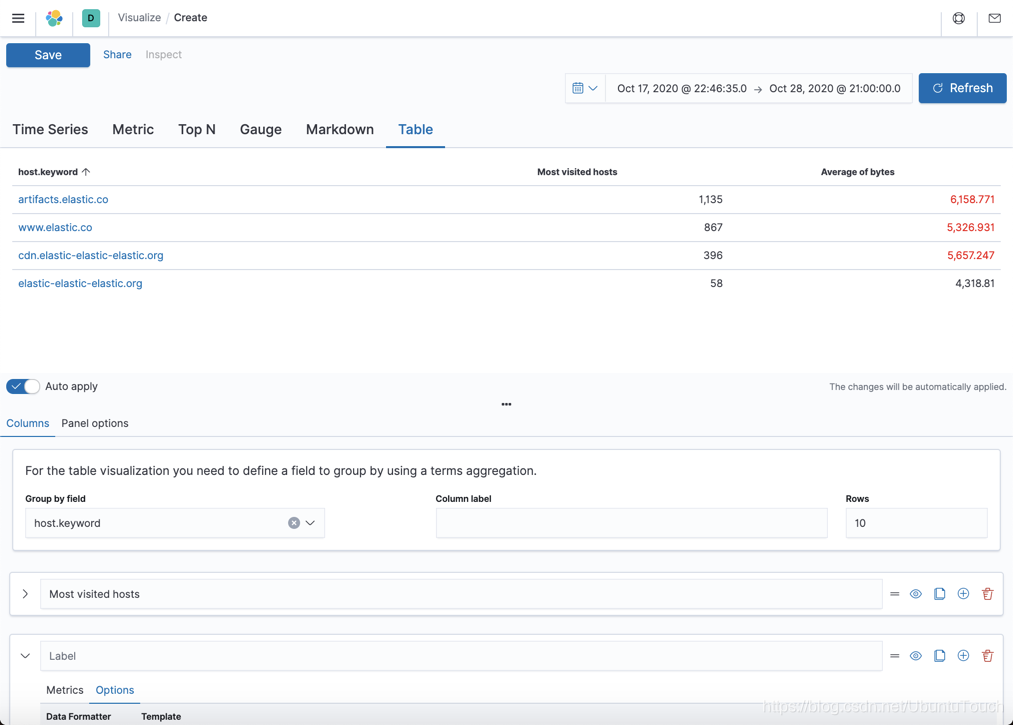Viewport: 1013px width, 725px height.
Task: Click the empty Label input field
Action: (461, 656)
